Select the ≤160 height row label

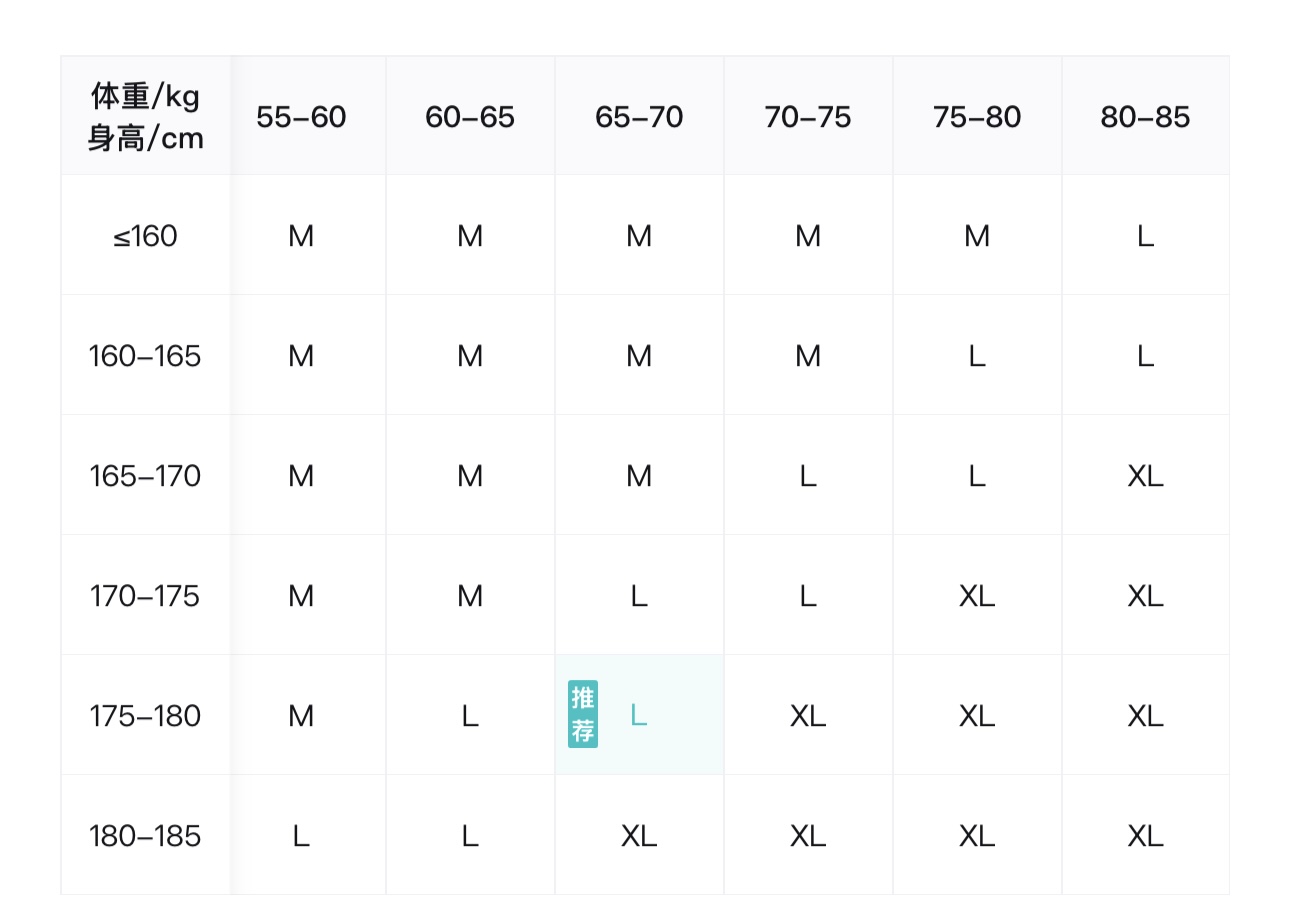(146, 236)
